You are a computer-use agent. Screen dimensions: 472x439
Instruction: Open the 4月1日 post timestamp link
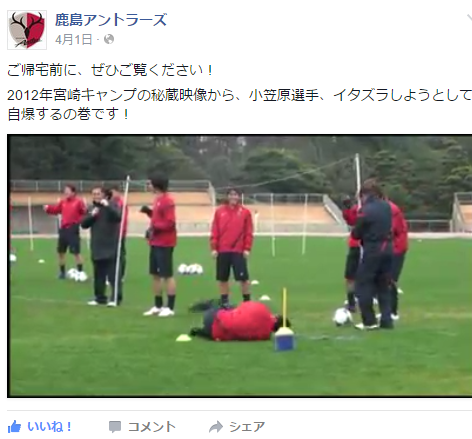(74, 39)
